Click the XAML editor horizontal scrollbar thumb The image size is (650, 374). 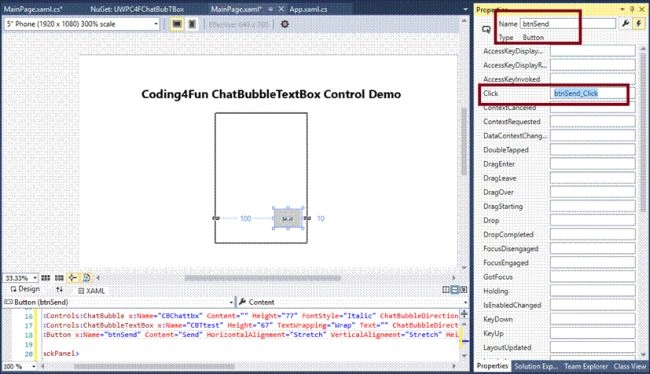pos(154,367)
